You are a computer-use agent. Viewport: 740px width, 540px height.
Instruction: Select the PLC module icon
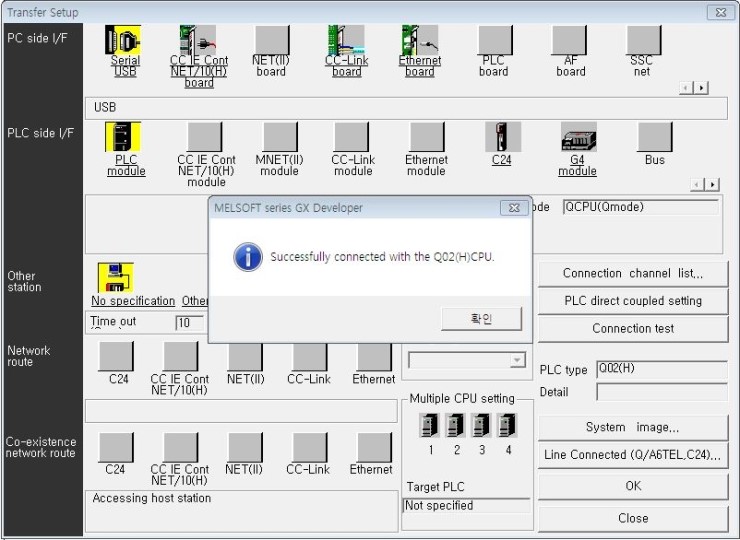(x=123, y=137)
